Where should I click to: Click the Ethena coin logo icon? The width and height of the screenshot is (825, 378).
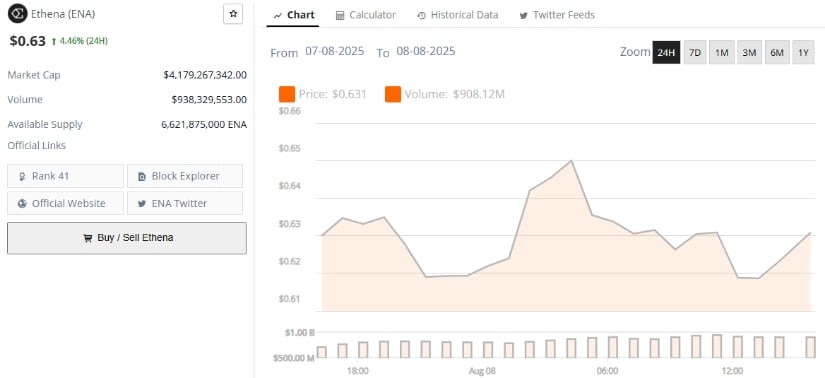pyautogui.click(x=18, y=14)
